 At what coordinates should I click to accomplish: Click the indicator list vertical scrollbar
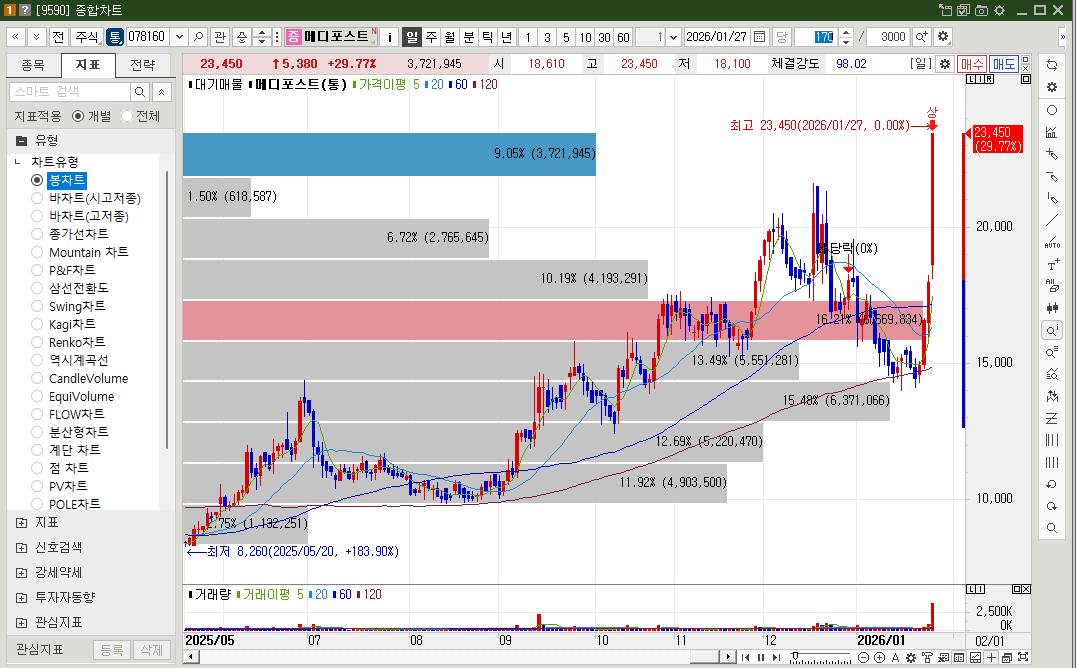click(166, 309)
